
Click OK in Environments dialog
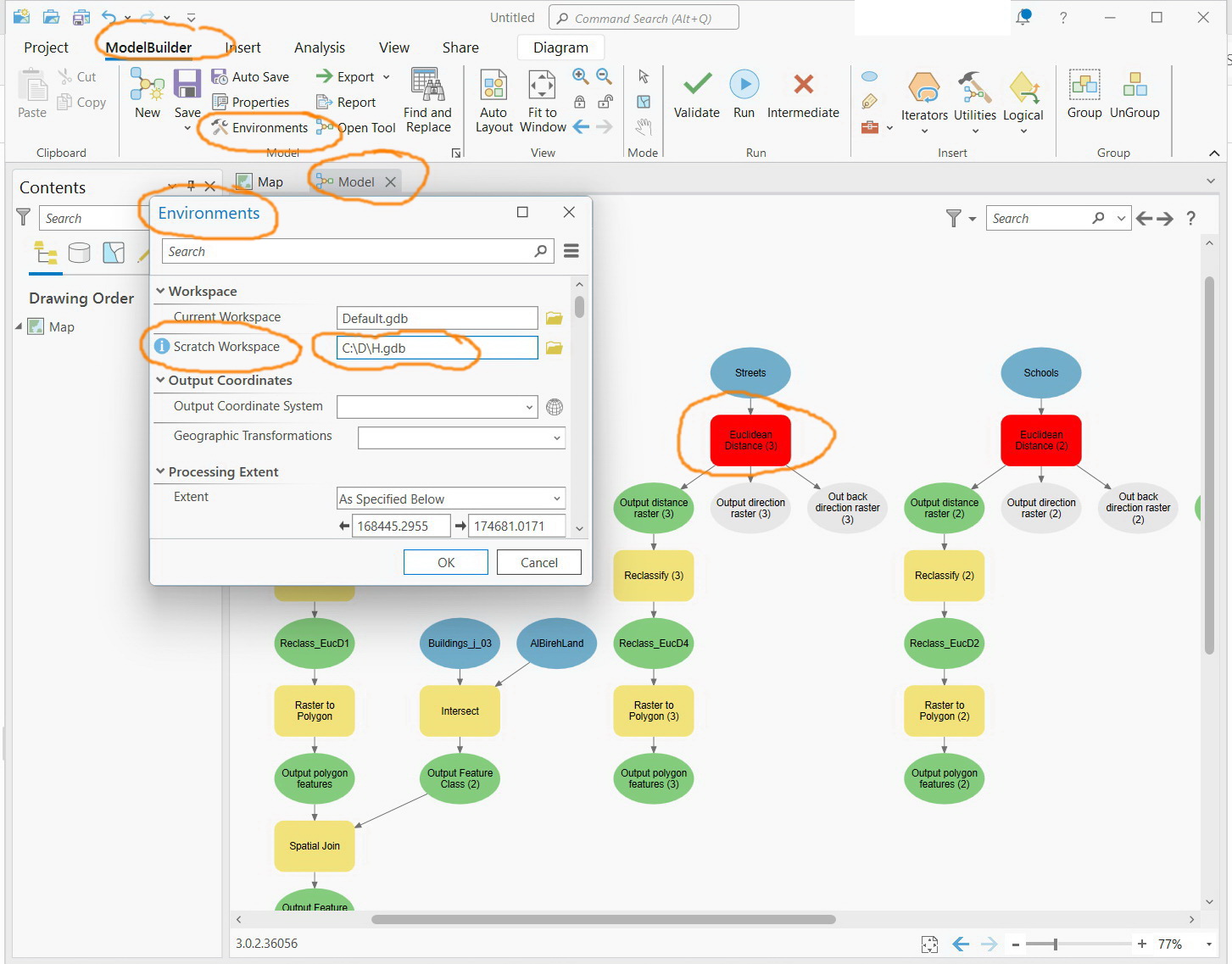(x=446, y=562)
